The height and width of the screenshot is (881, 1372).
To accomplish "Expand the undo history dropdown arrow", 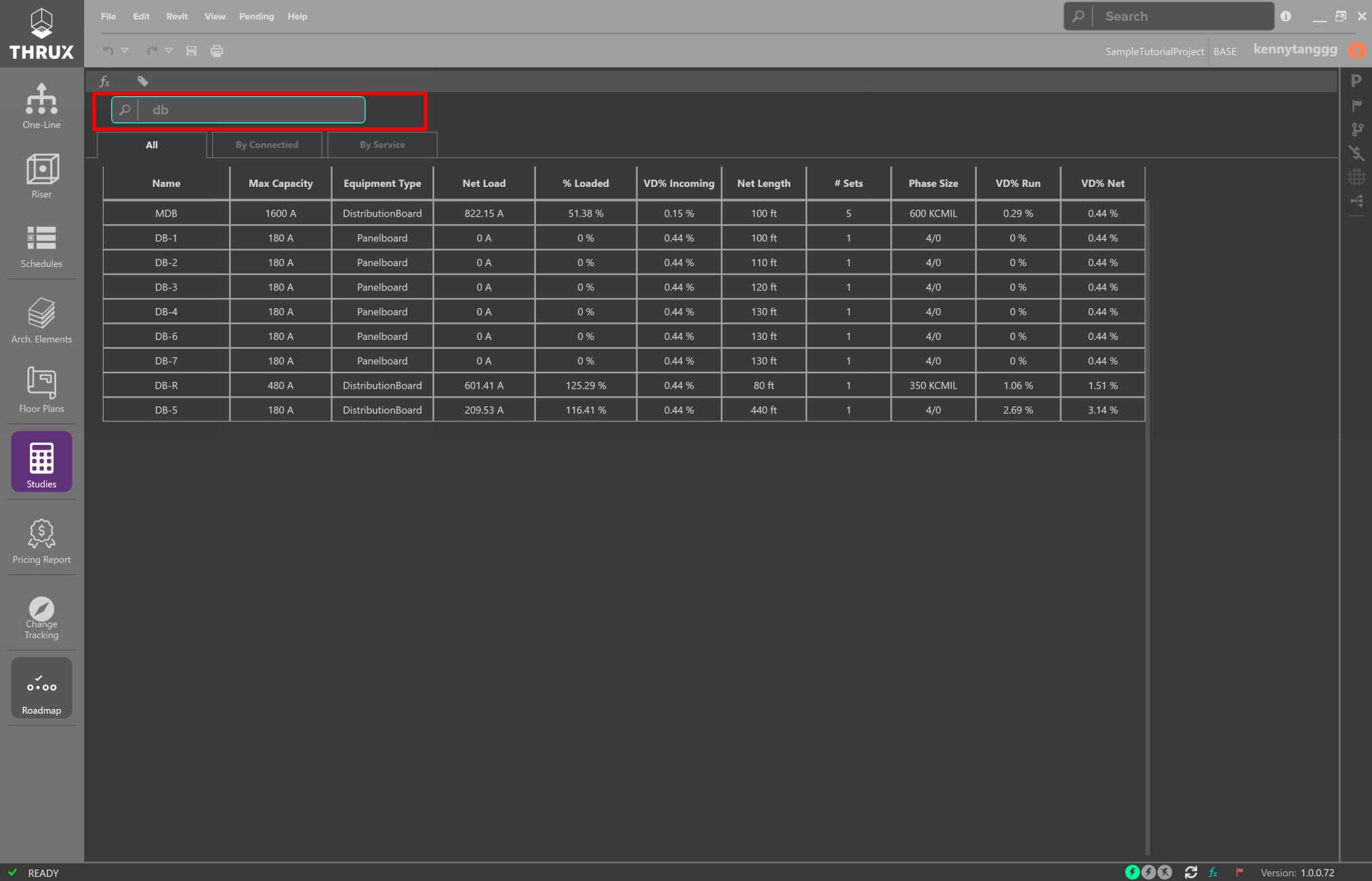I will tap(125, 51).
